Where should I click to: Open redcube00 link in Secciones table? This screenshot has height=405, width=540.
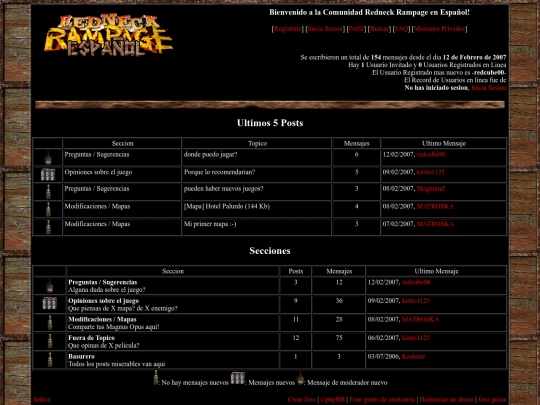tap(416, 282)
